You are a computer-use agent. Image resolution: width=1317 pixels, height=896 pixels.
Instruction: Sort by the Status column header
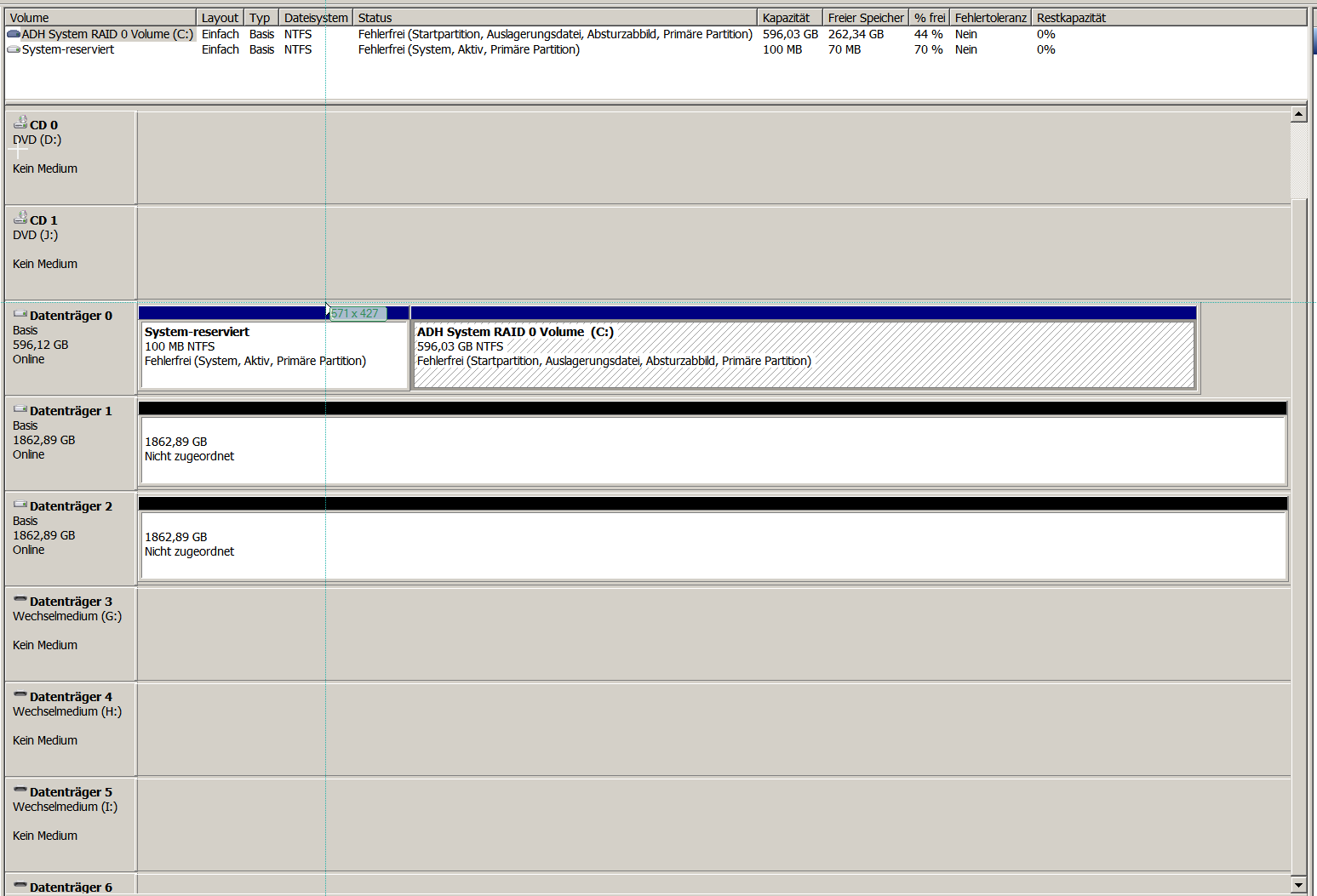click(555, 17)
